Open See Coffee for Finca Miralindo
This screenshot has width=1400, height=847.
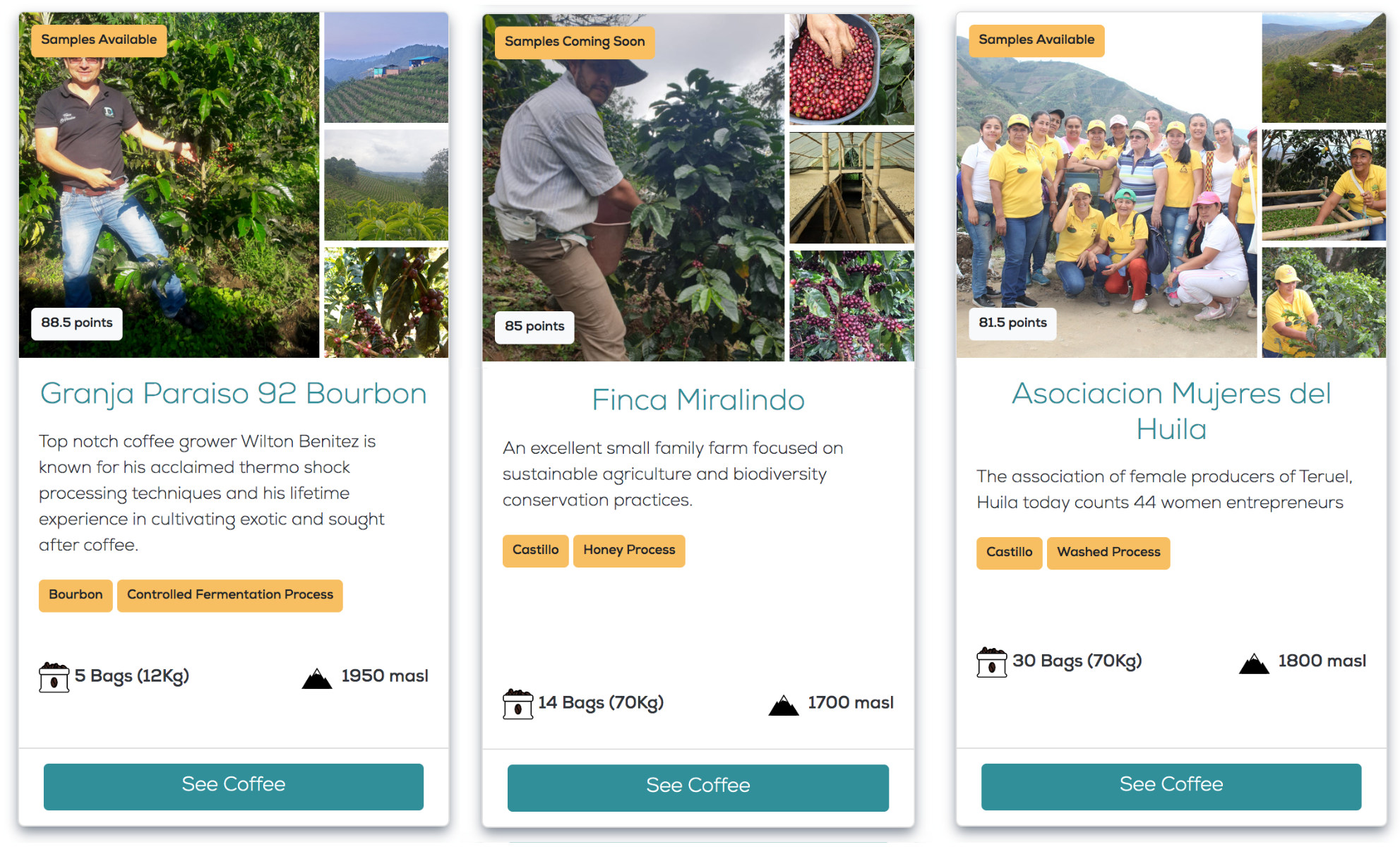(698, 788)
